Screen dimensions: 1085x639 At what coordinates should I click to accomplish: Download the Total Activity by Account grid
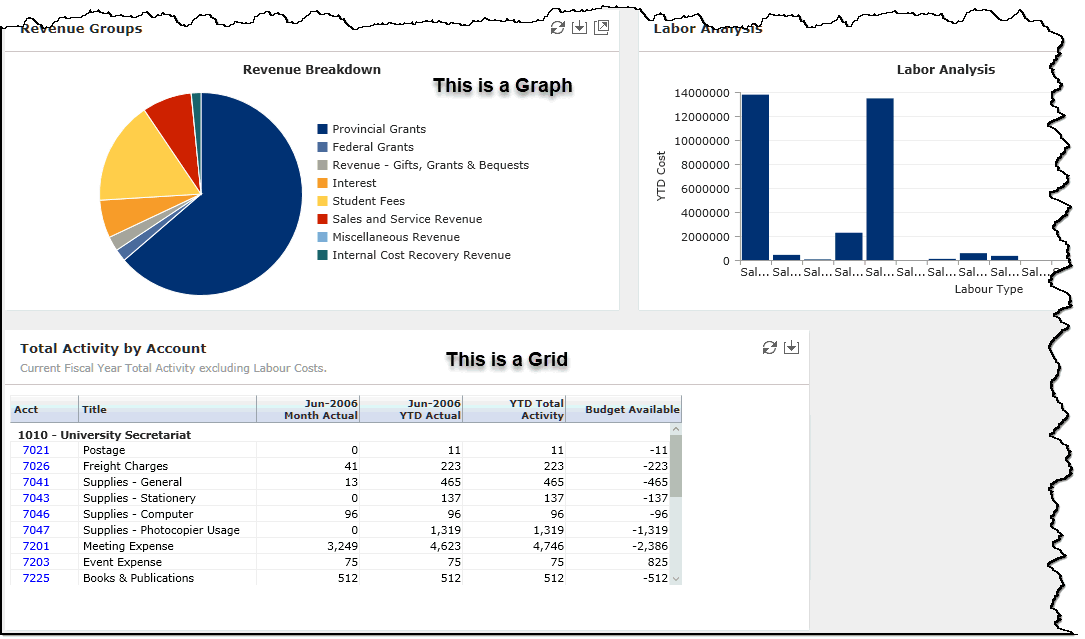791,347
